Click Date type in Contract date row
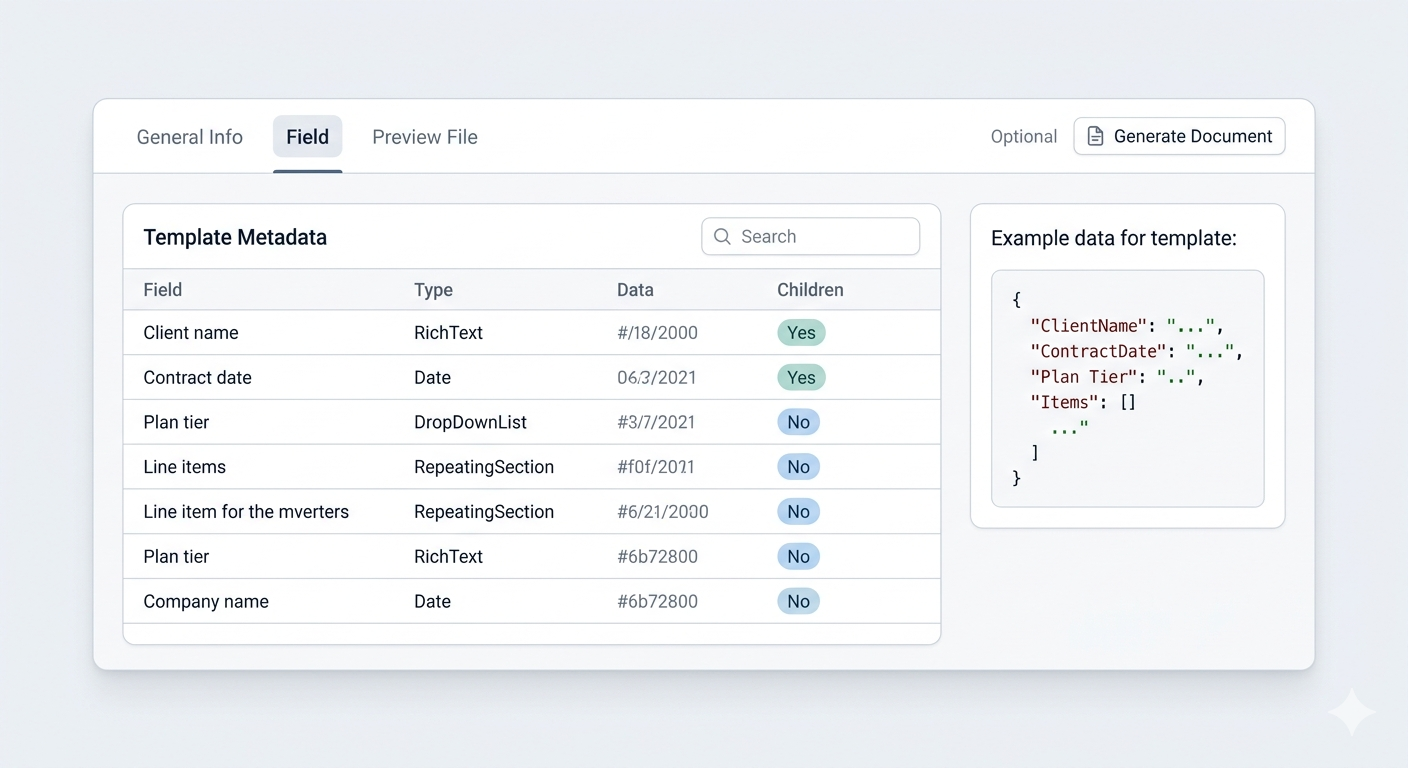Viewport: 1408px width, 768px height. coord(432,378)
